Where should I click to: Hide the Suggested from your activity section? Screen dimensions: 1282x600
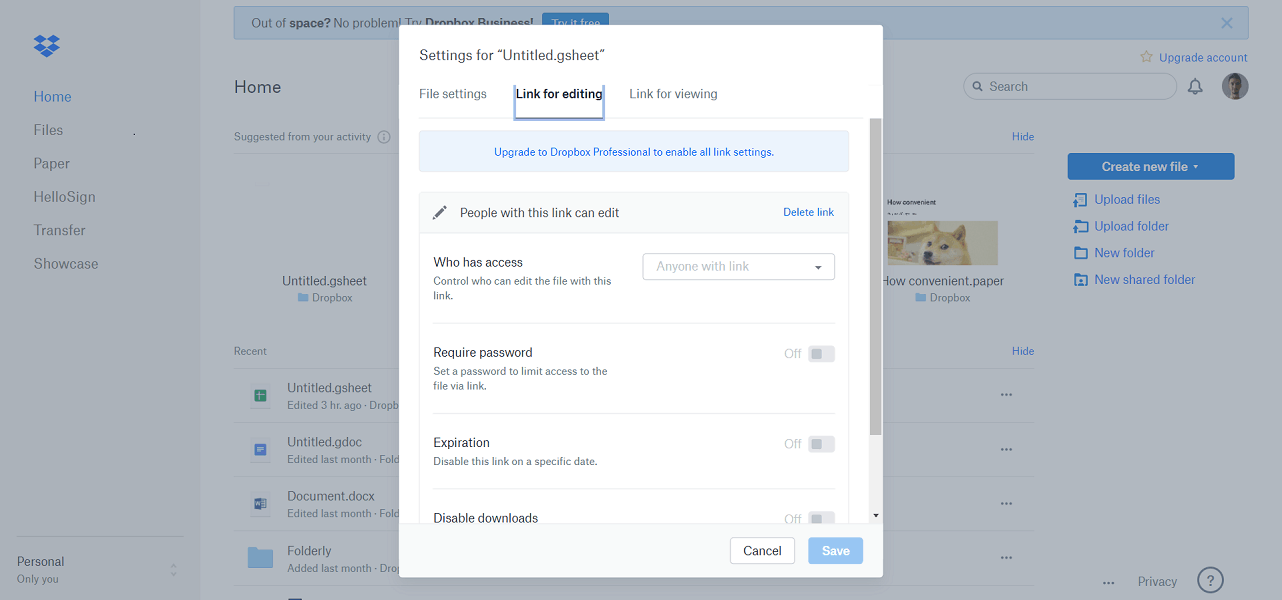tap(1023, 137)
